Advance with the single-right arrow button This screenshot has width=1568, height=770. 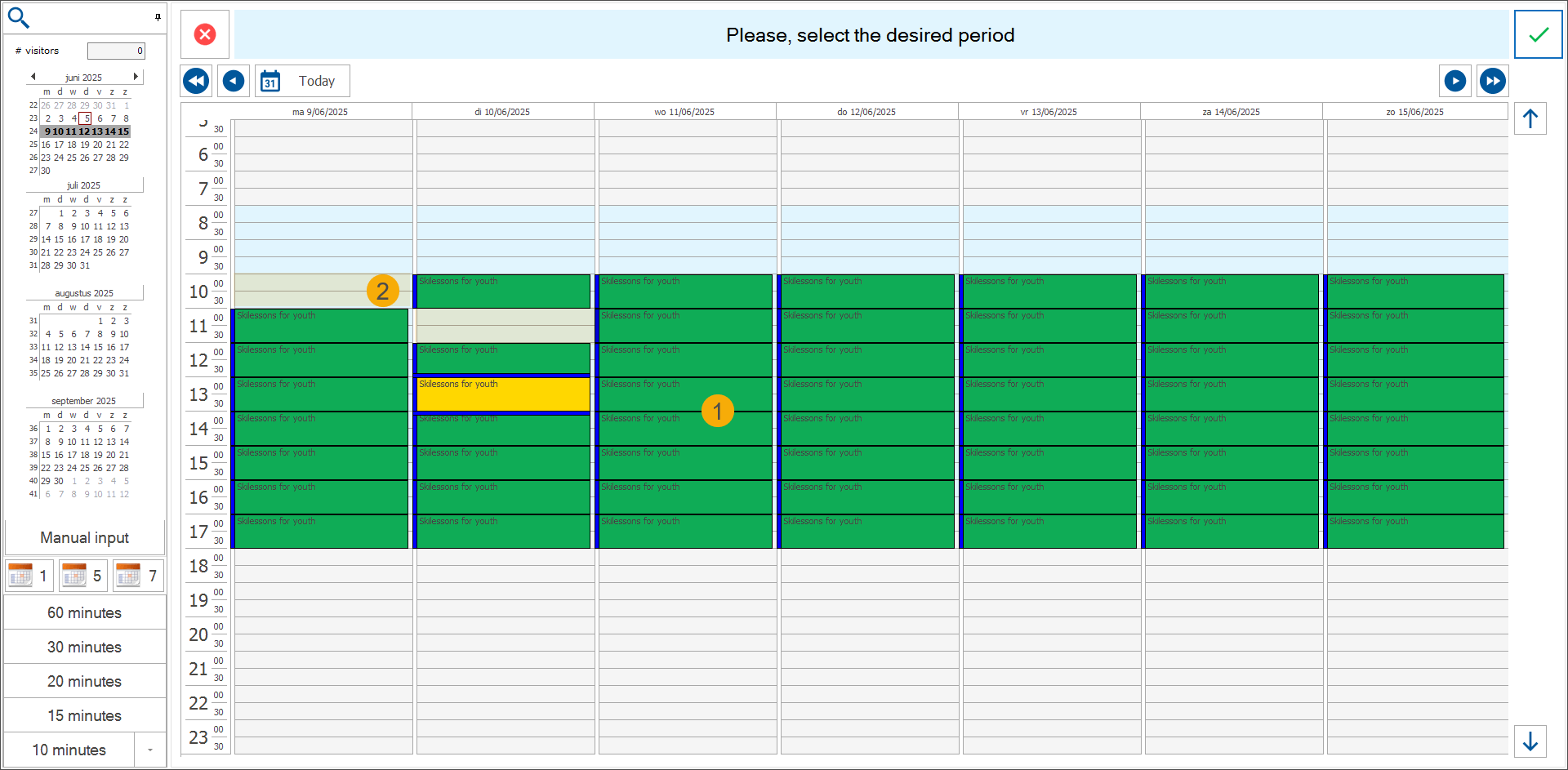click(1455, 81)
